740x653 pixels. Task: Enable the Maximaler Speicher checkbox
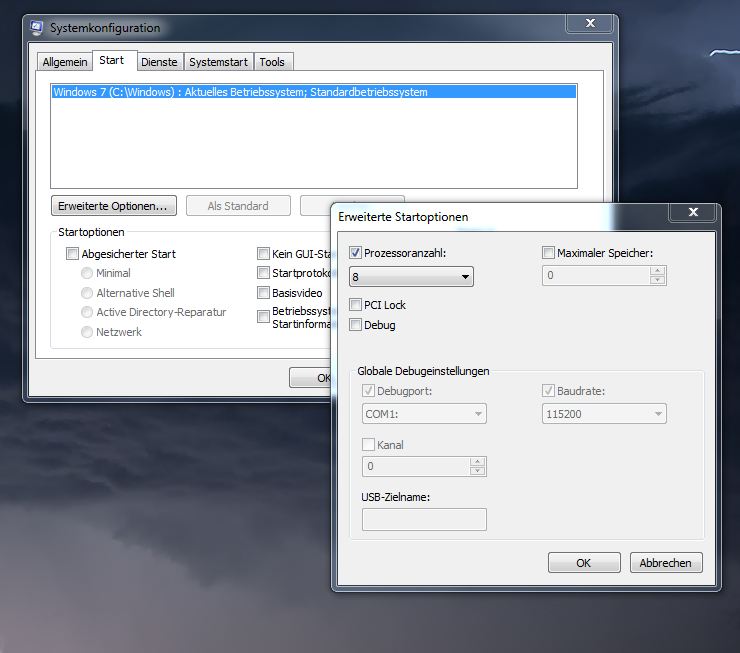point(548,253)
